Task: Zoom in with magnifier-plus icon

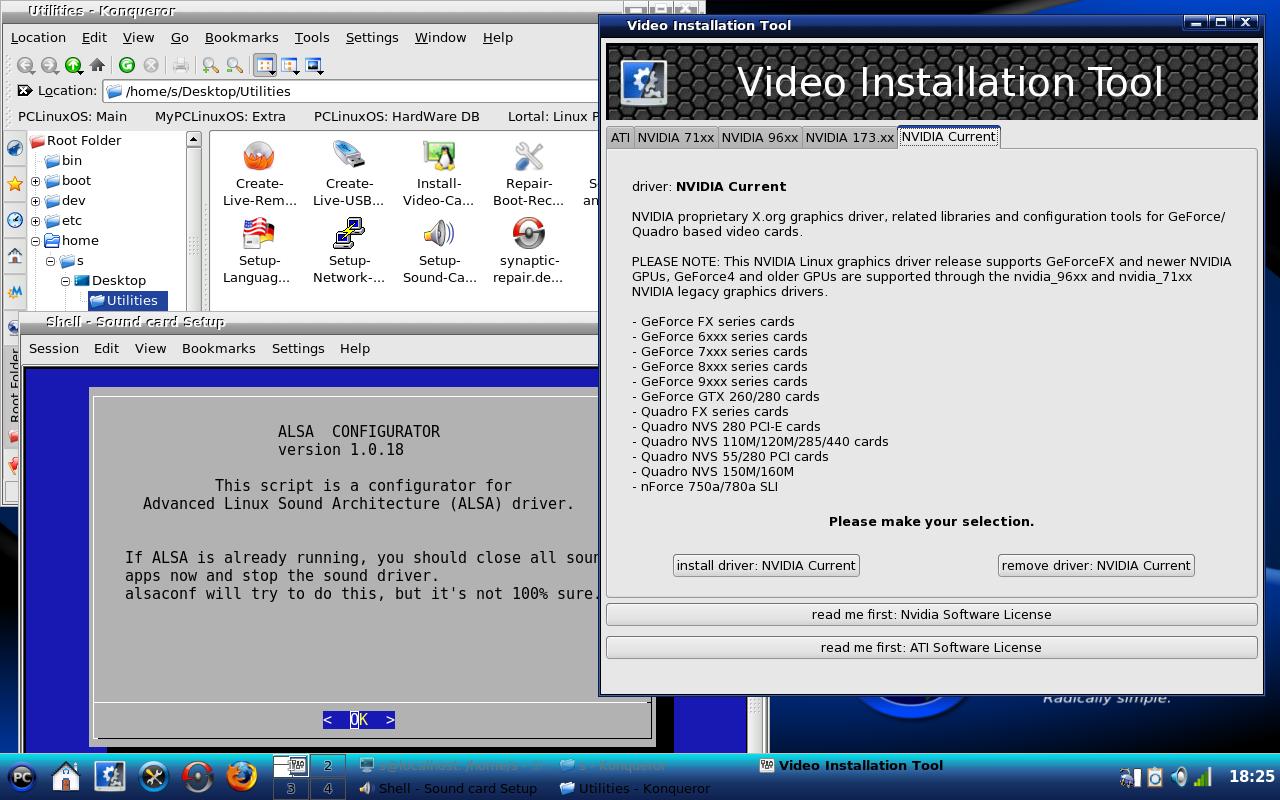Action: pos(210,65)
